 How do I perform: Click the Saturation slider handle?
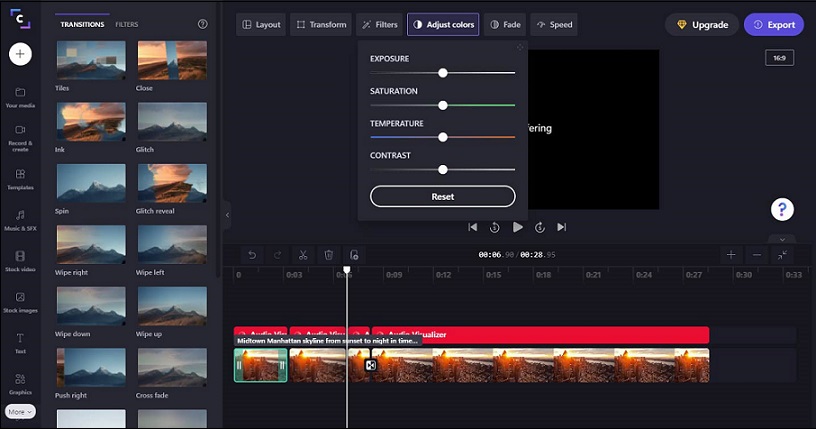click(443, 105)
